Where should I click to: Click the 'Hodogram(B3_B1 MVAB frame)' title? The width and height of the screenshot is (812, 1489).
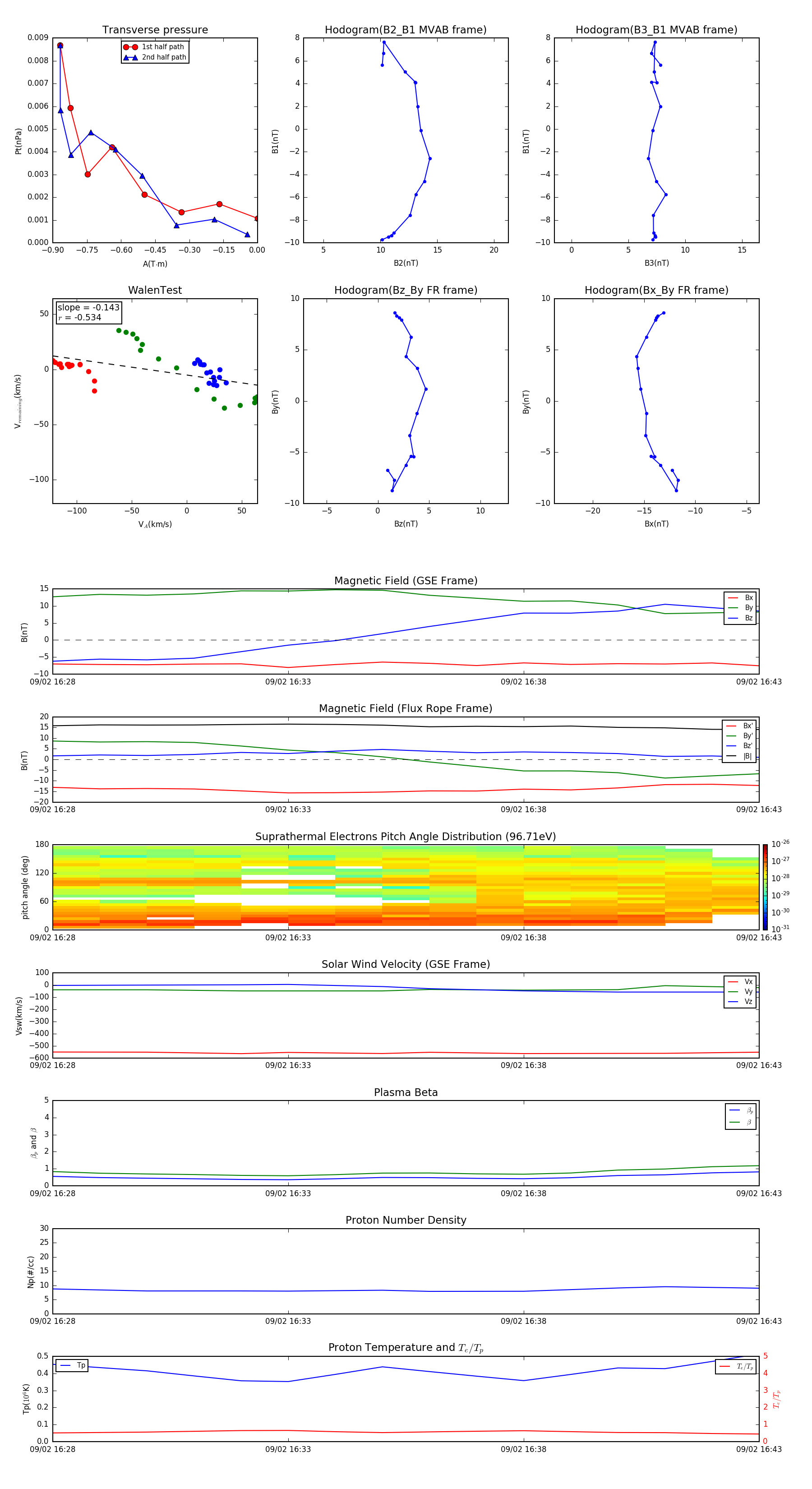656,30
